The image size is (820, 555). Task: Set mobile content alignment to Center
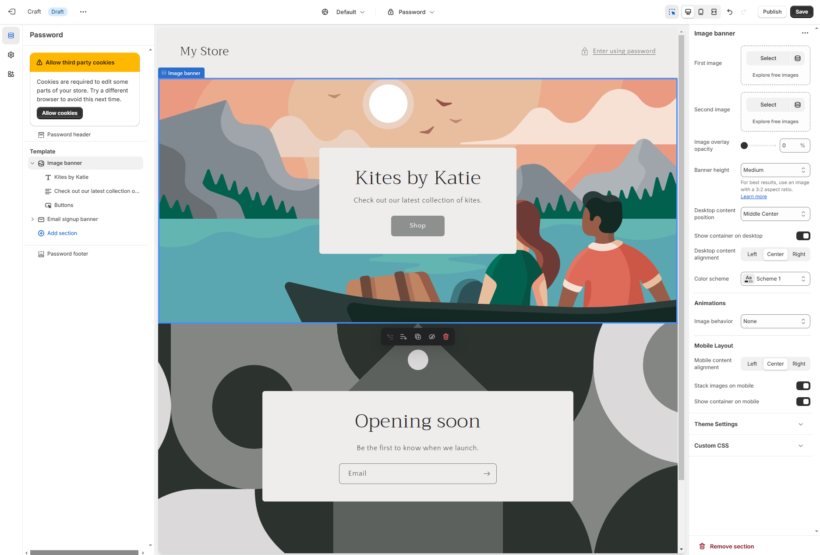pyautogui.click(x=775, y=364)
